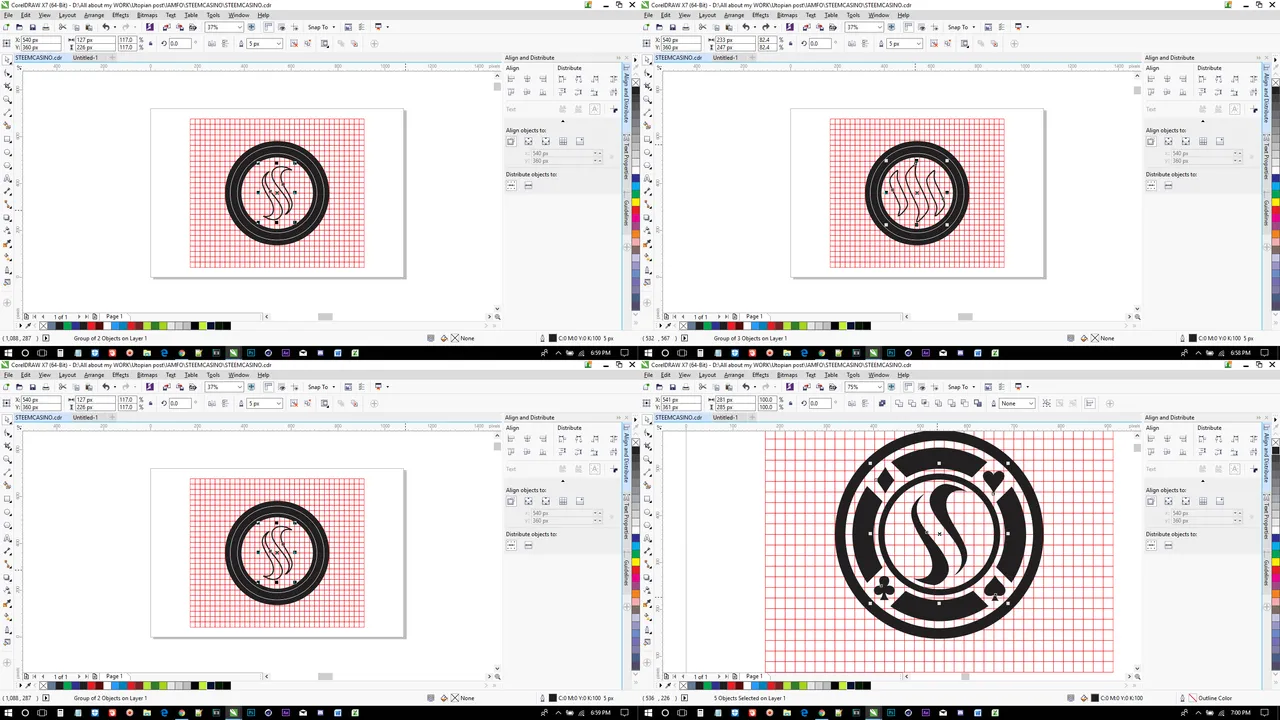Click horizontal scrollbar thumb in top-left window
This screenshot has height=720, width=1280.
(x=325, y=316)
